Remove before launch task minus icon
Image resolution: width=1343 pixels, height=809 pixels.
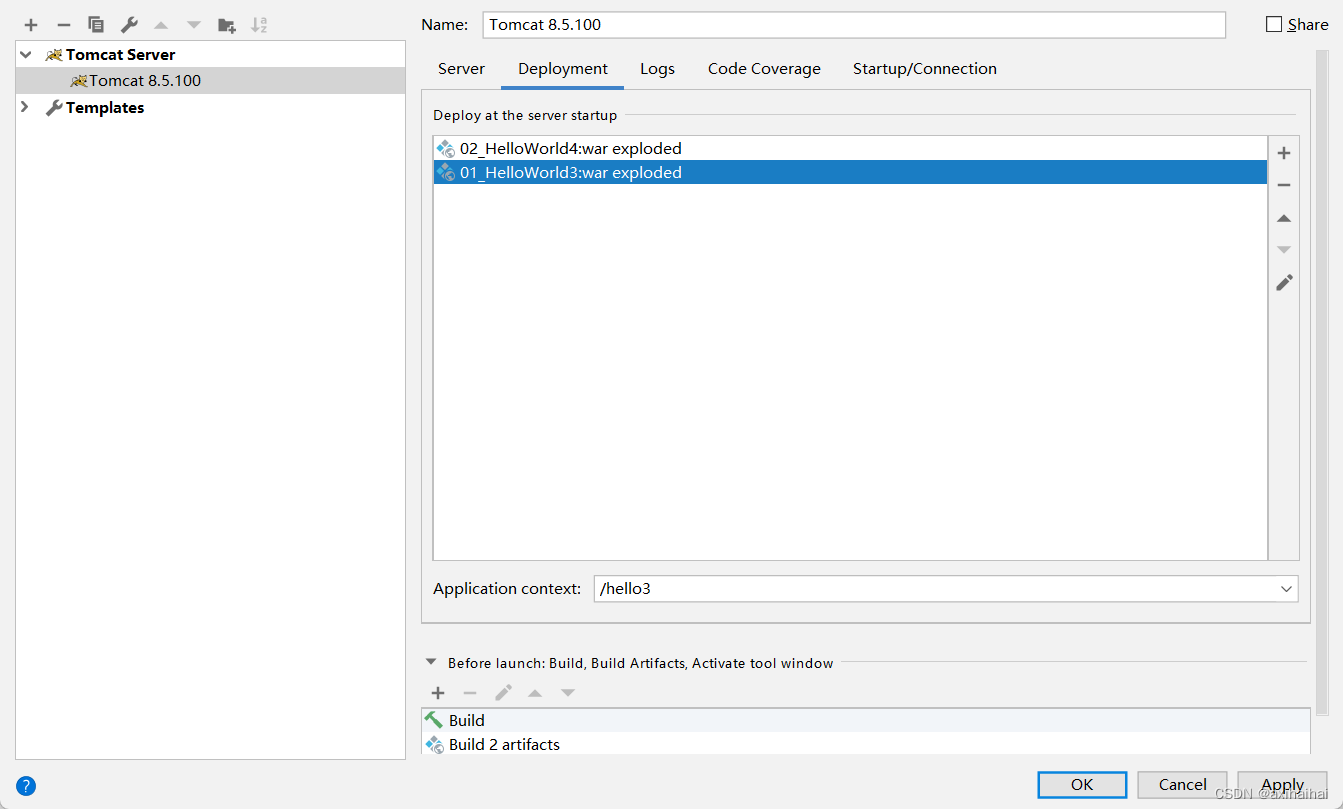(470, 693)
